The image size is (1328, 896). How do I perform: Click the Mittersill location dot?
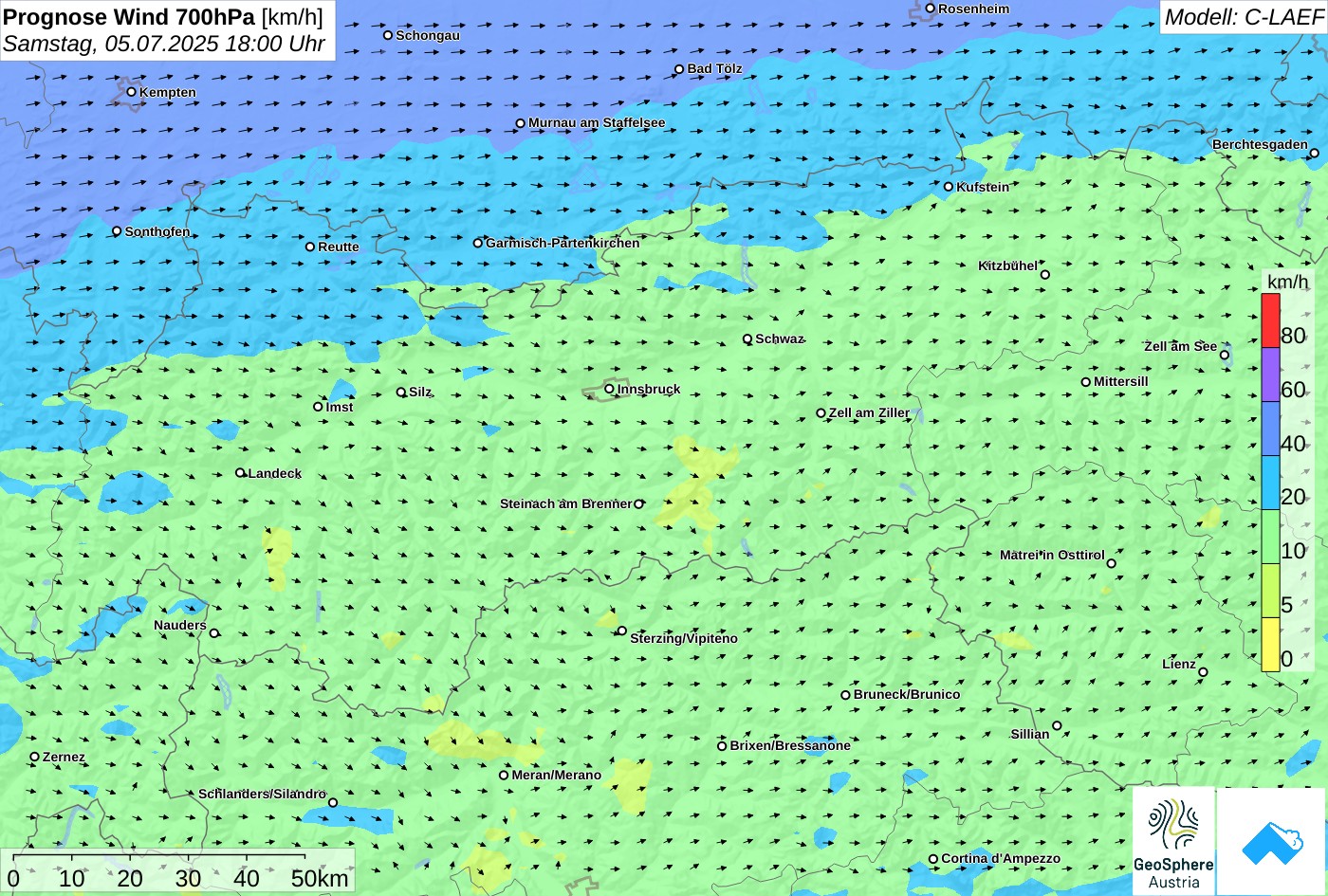point(1086,382)
